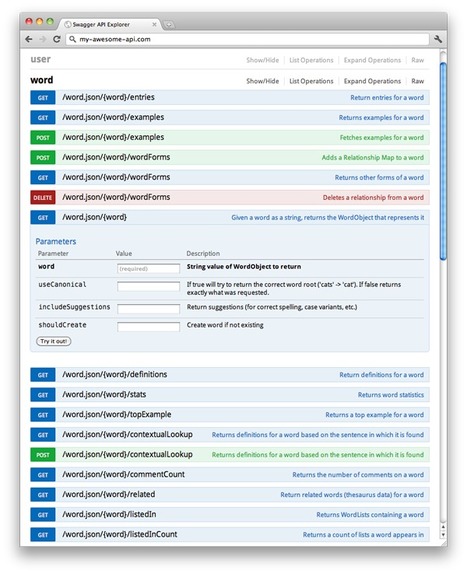Open the /word.json/{word}/commentCount path
This screenshot has height=574, width=467.
tap(123, 474)
